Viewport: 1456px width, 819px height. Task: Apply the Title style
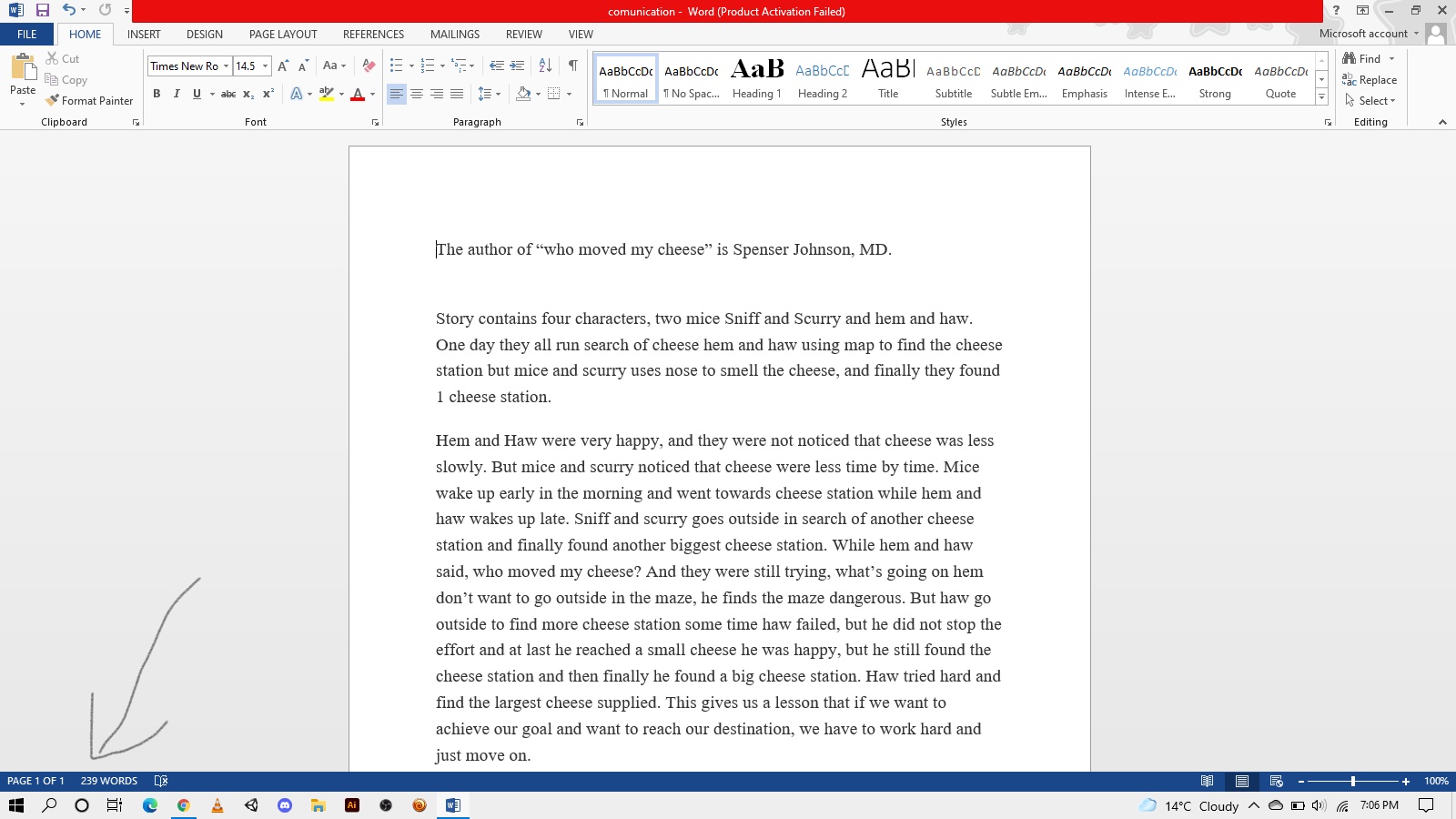[888, 79]
